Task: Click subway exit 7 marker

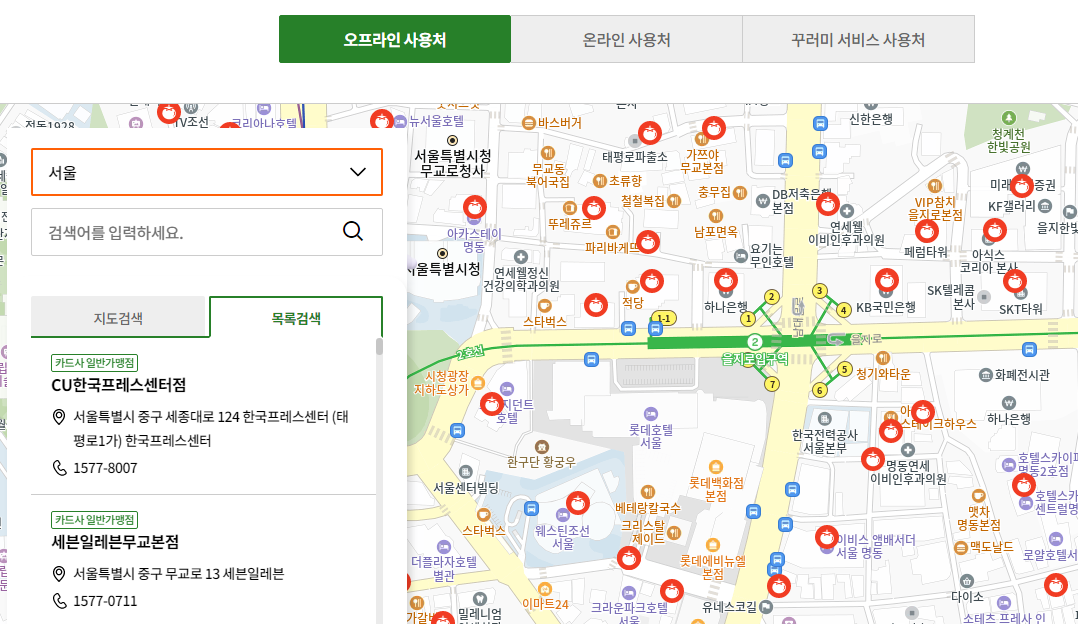Action: point(772,384)
